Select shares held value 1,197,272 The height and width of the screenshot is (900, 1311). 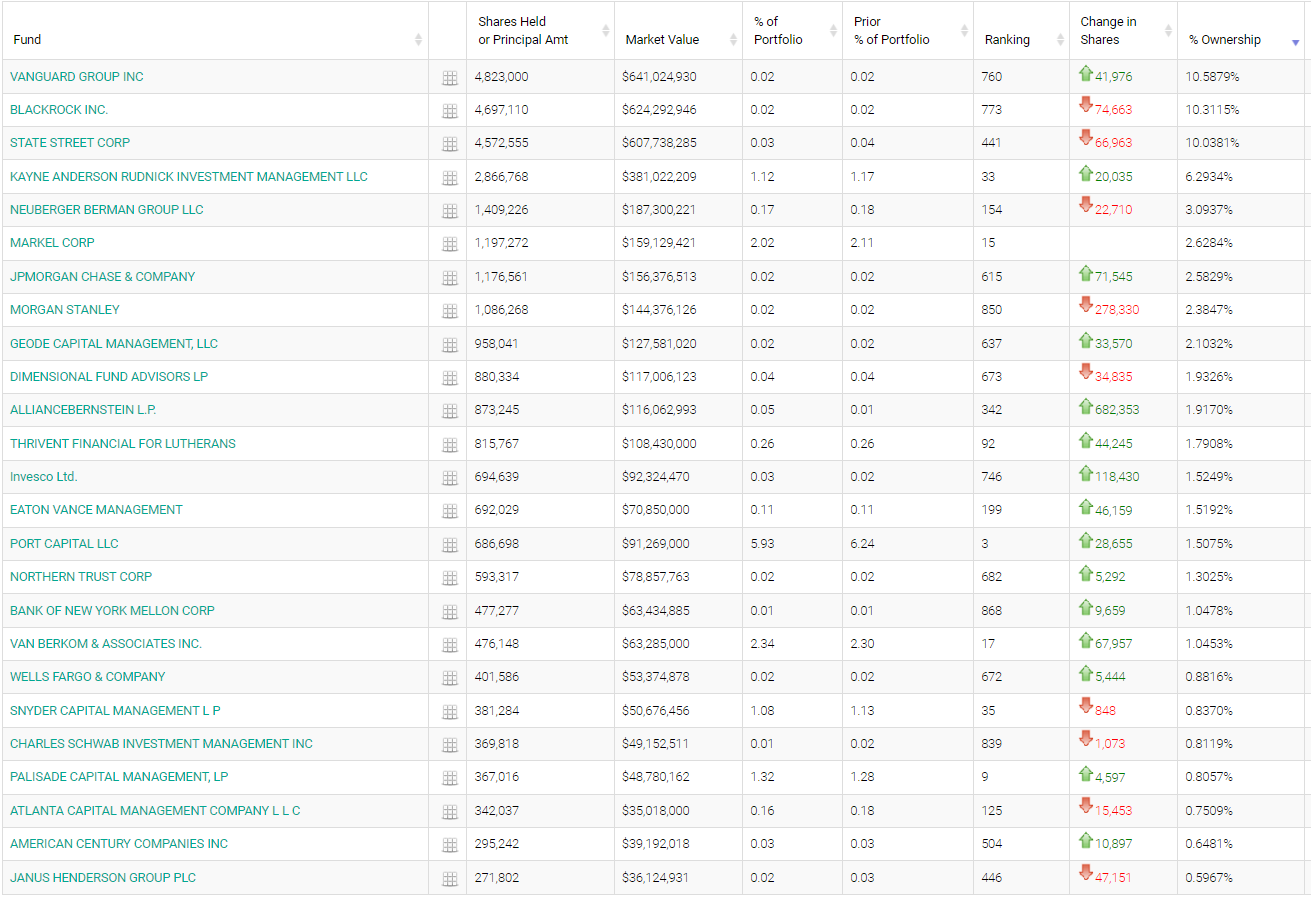pos(502,243)
